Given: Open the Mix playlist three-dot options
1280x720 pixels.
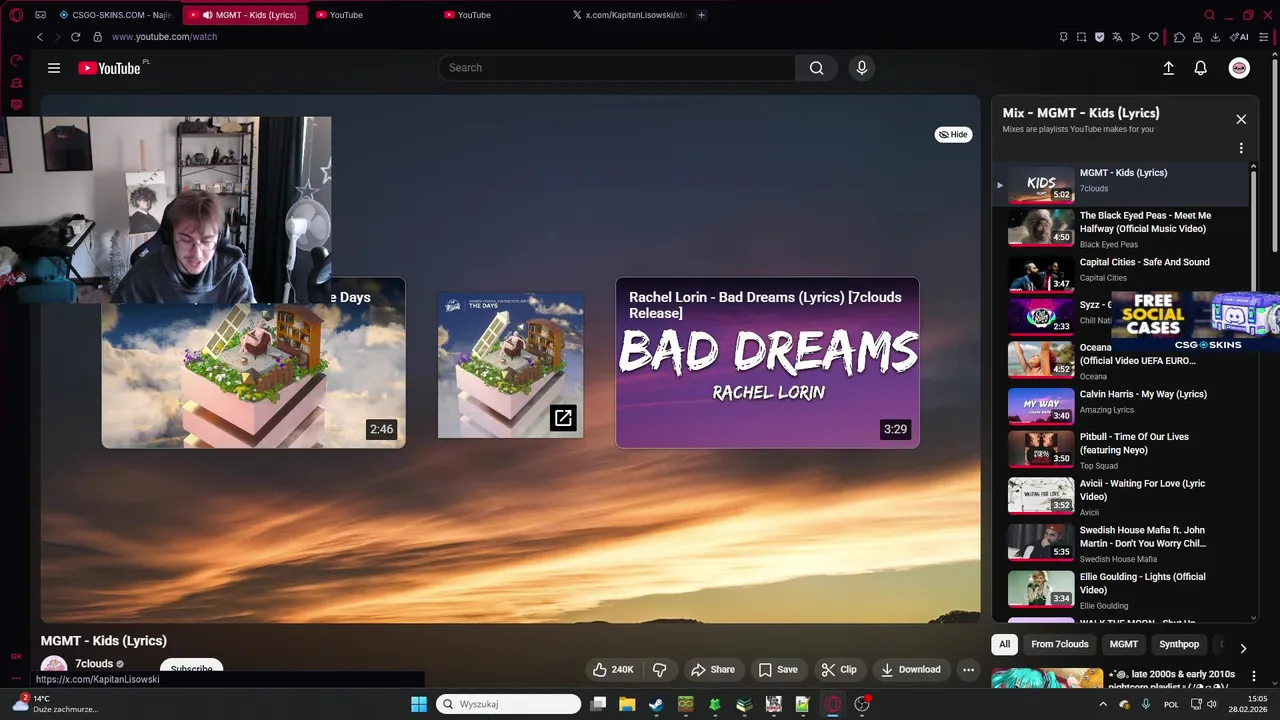Looking at the screenshot, I should pos(1241,148).
